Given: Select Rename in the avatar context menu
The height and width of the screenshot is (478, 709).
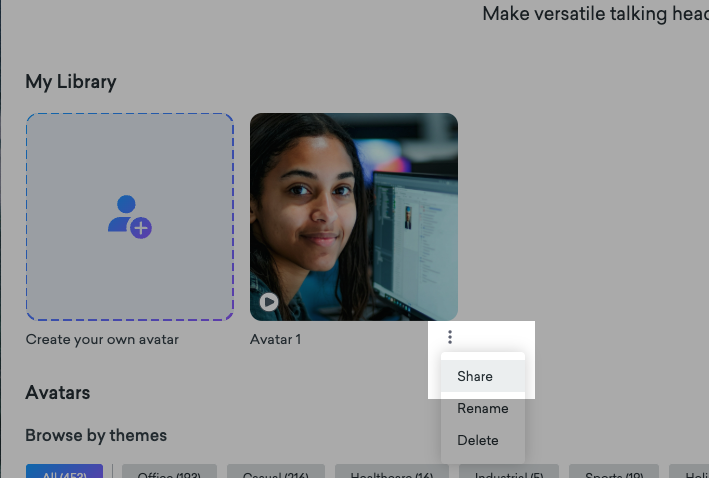Looking at the screenshot, I should click(482, 408).
